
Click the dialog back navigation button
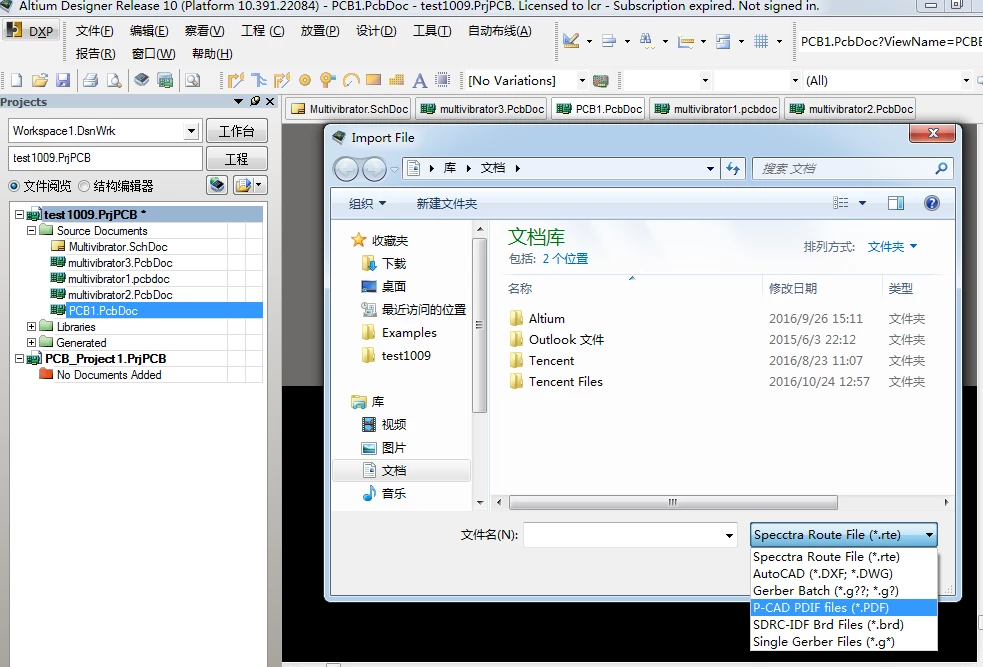point(346,169)
